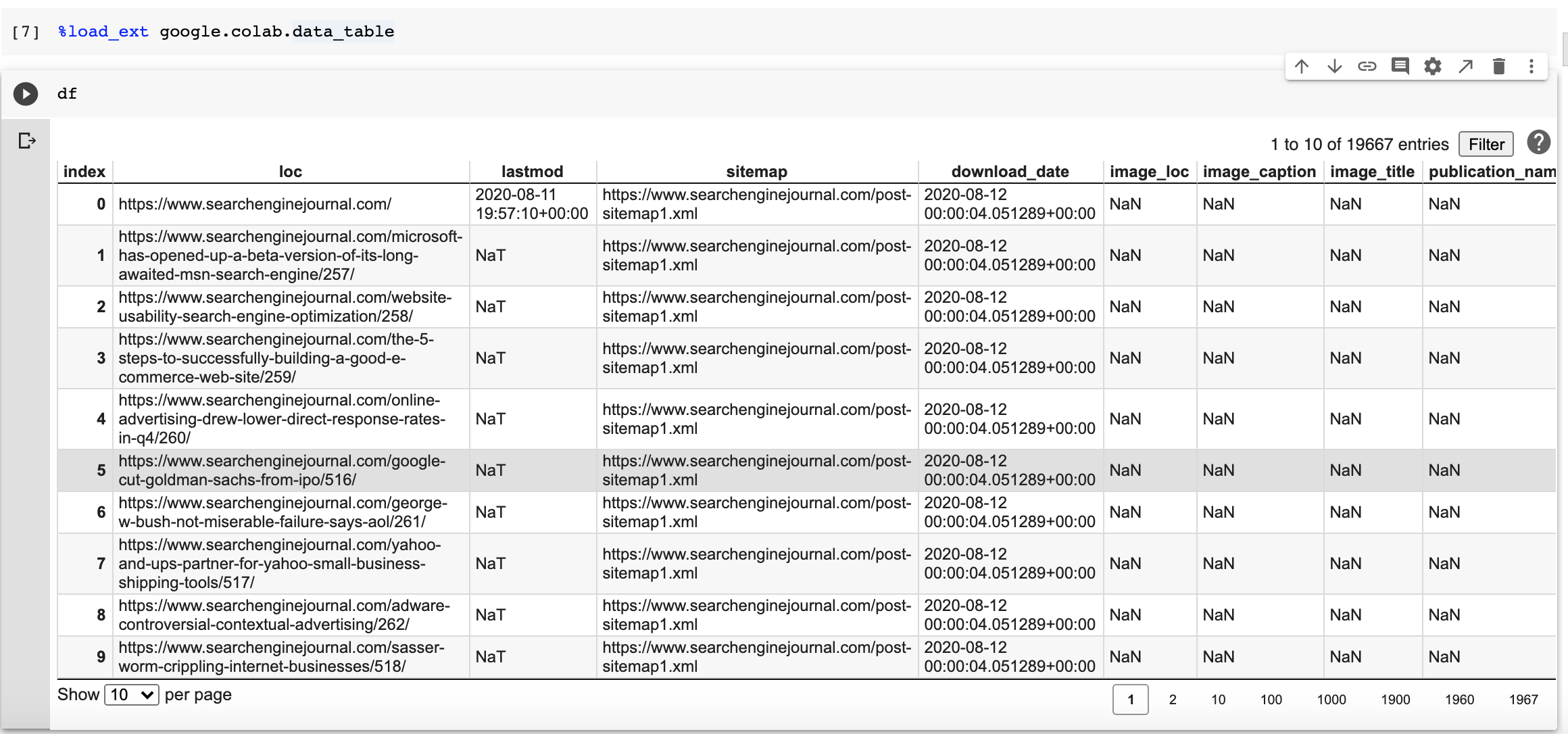Viewport: 1568px width, 734px height.
Task: Sort table by loc column header
Action: click(x=290, y=172)
